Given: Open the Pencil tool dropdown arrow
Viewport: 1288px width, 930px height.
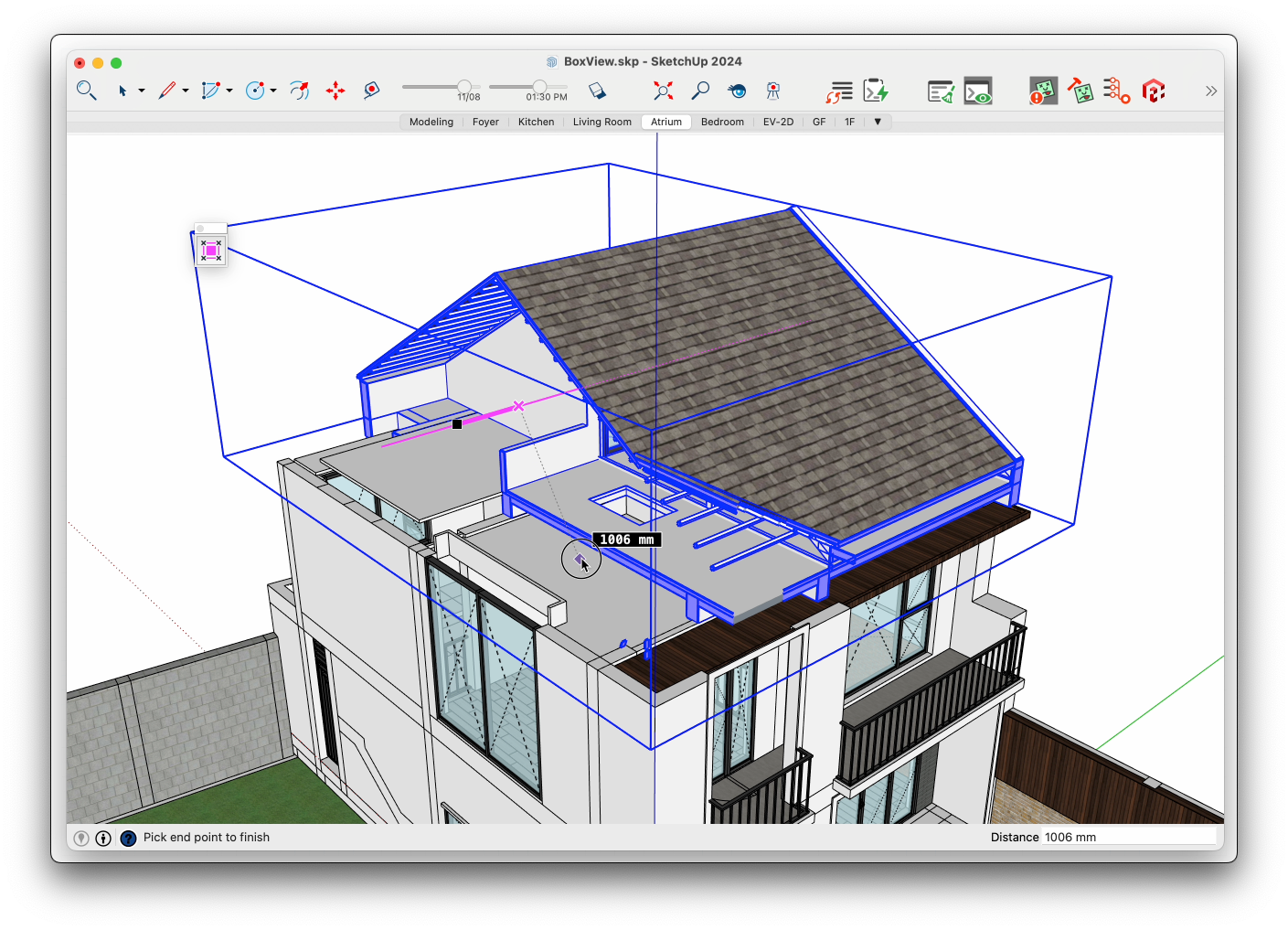Looking at the screenshot, I should [x=186, y=91].
